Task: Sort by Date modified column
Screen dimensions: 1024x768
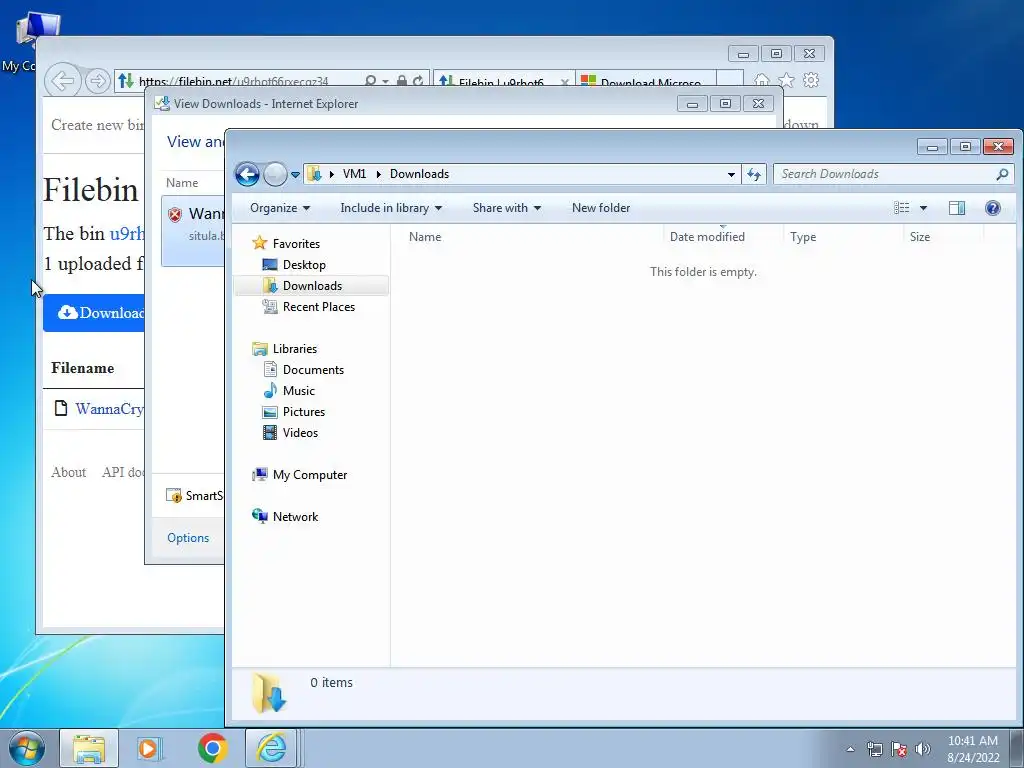Action: [707, 237]
